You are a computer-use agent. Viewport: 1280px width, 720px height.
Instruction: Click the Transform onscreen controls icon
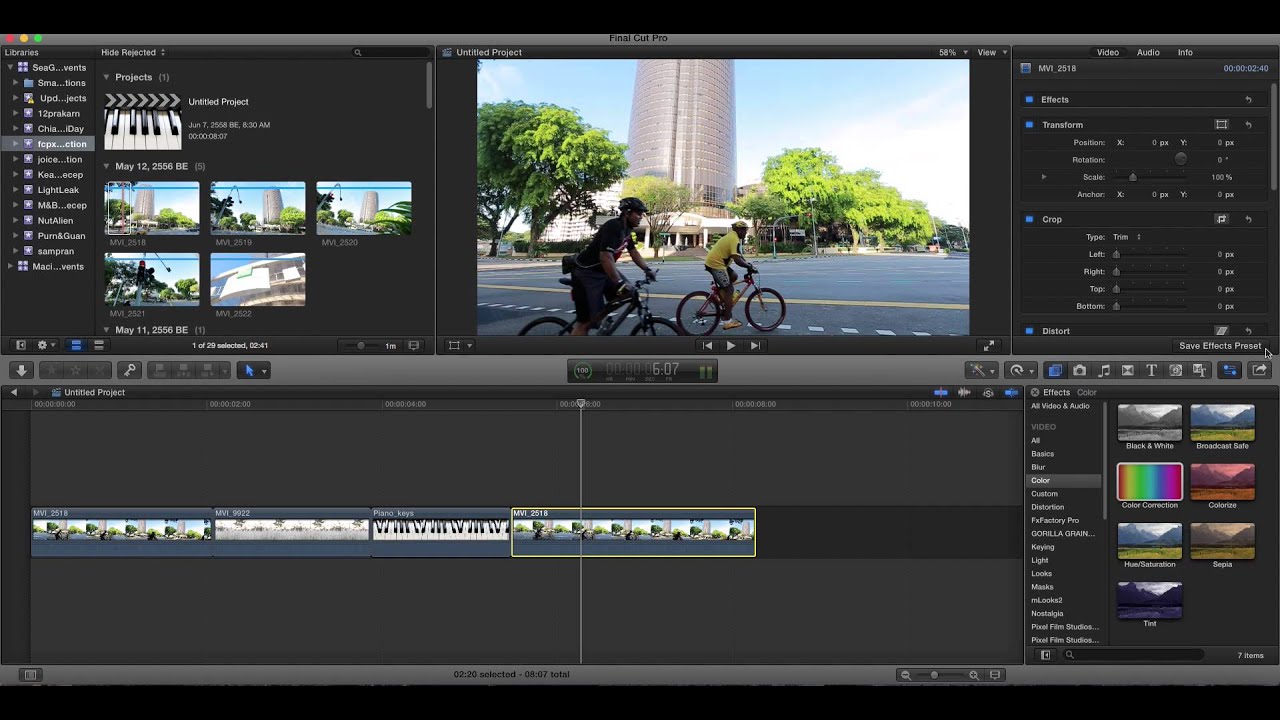tap(1221, 125)
